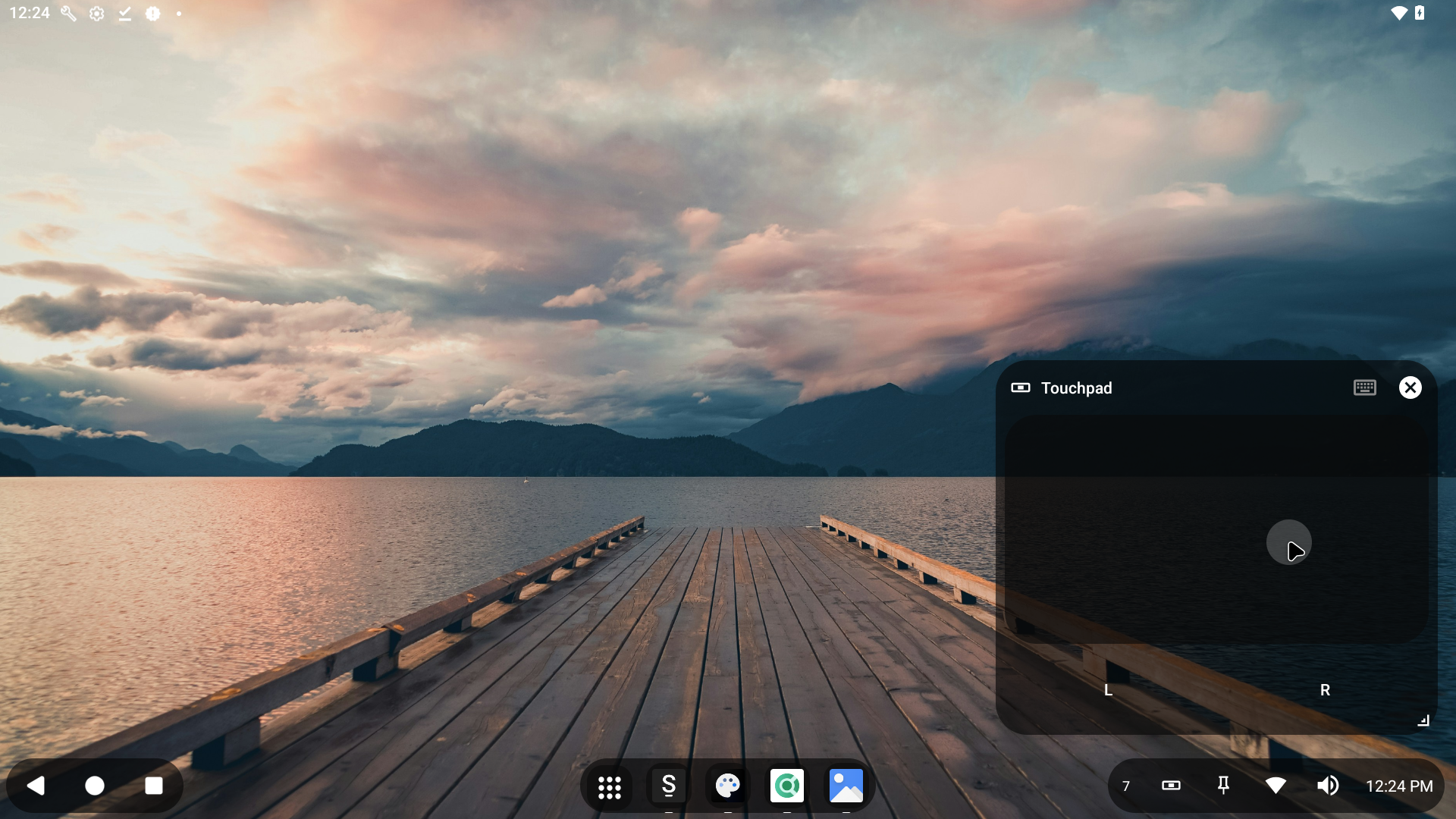This screenshot has height=819, width=1456.
Task: Toggle the pin icon in tray
Action: (x=1222, y=786)
